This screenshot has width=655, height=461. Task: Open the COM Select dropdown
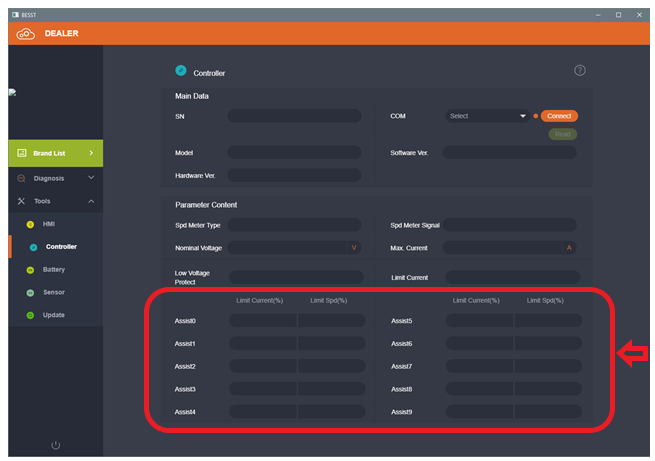point(487,116)
